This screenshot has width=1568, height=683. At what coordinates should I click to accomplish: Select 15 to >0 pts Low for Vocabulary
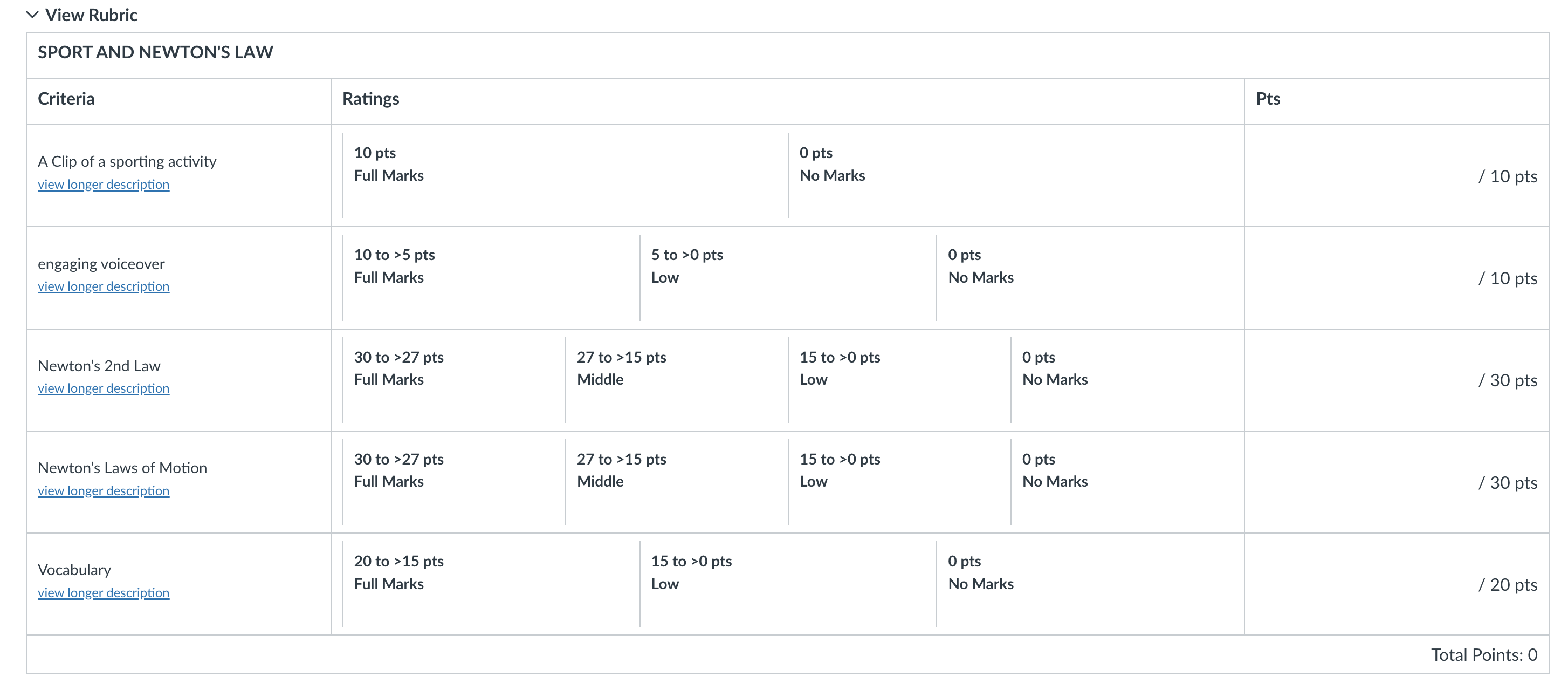(x=788, y=584)
